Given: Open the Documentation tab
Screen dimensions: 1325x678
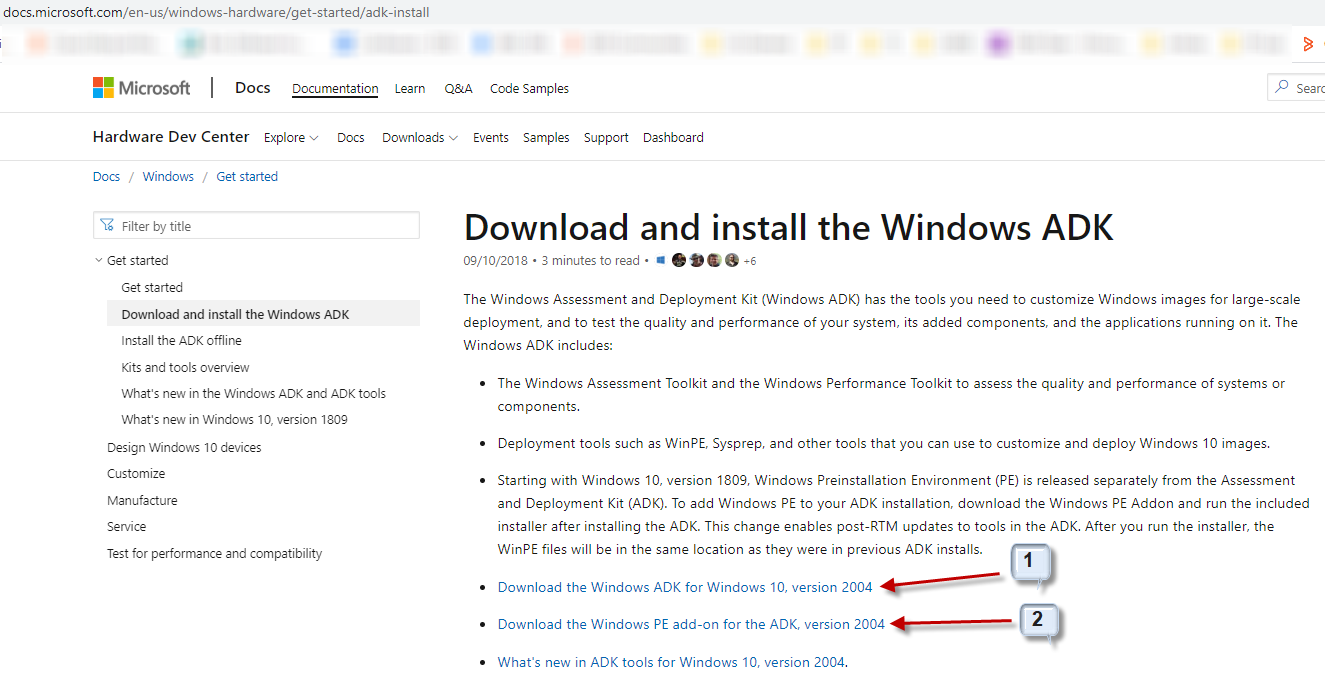Looking at the screenshot, I should tap(335, 89).
